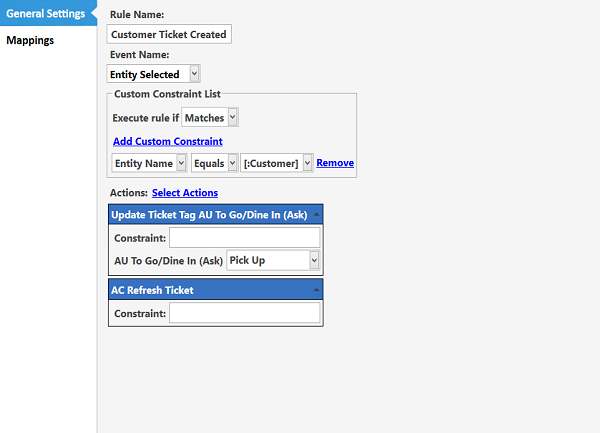Switch to the Mappings tab
The image size is (600, 433).
30,41
